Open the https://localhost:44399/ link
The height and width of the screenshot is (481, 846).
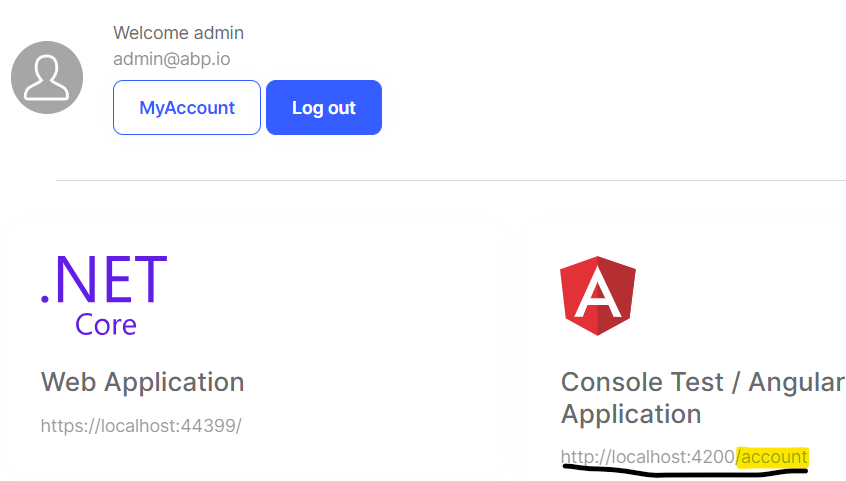[141, 426]
